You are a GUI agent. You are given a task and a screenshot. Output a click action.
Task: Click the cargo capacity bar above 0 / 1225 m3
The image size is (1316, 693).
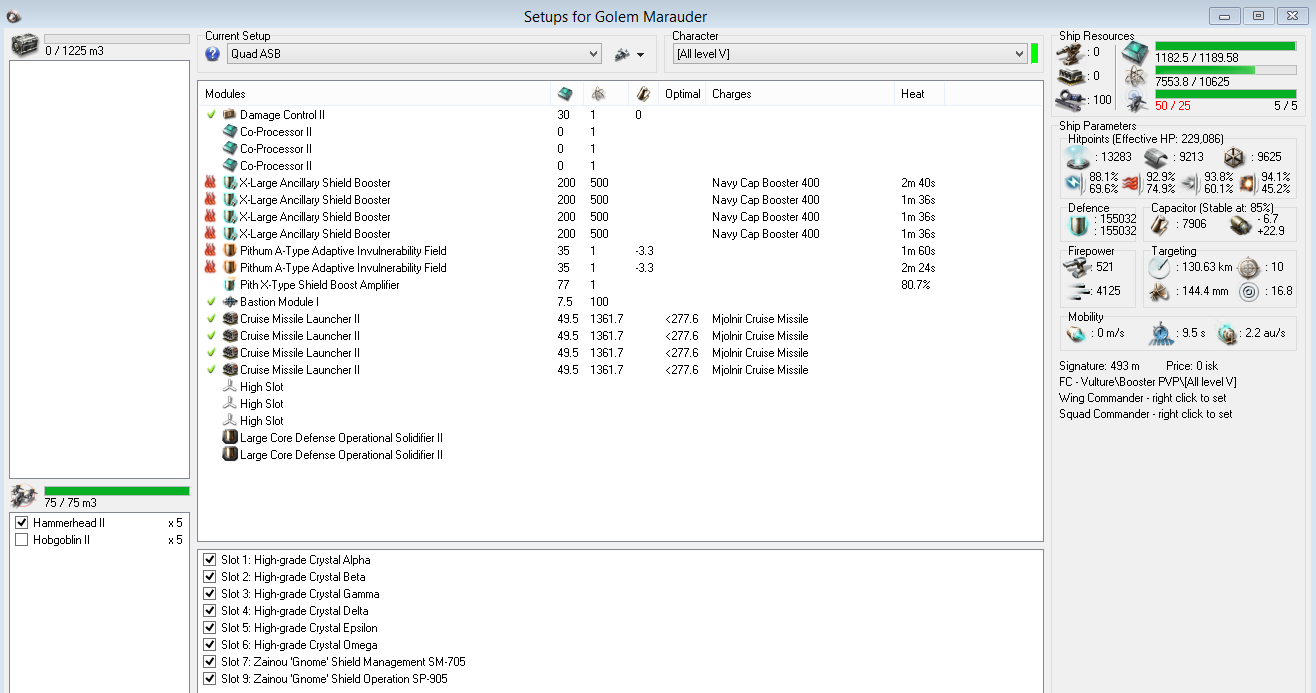coord(117,39)
